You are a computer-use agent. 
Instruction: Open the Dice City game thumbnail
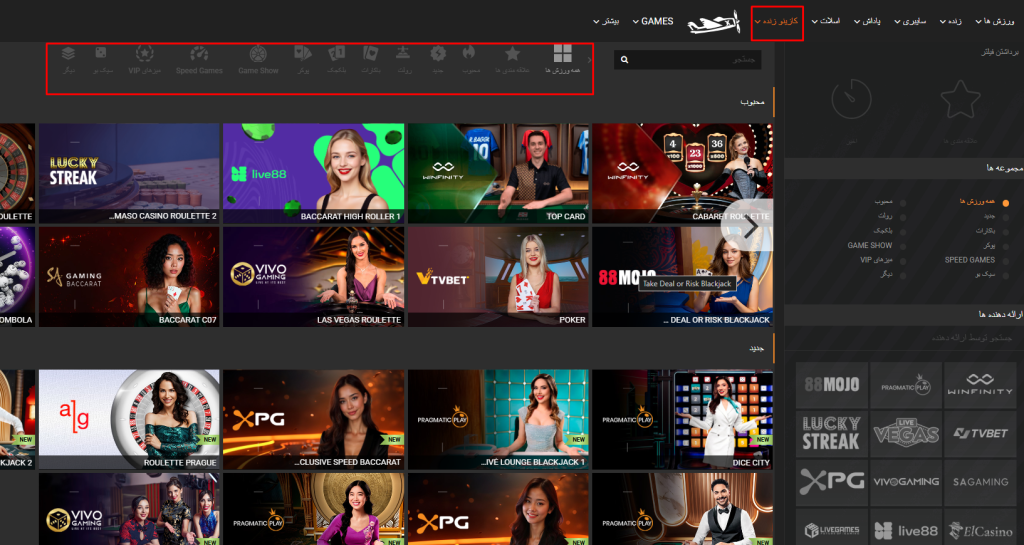pyautogui.click(x=682, y=419)
